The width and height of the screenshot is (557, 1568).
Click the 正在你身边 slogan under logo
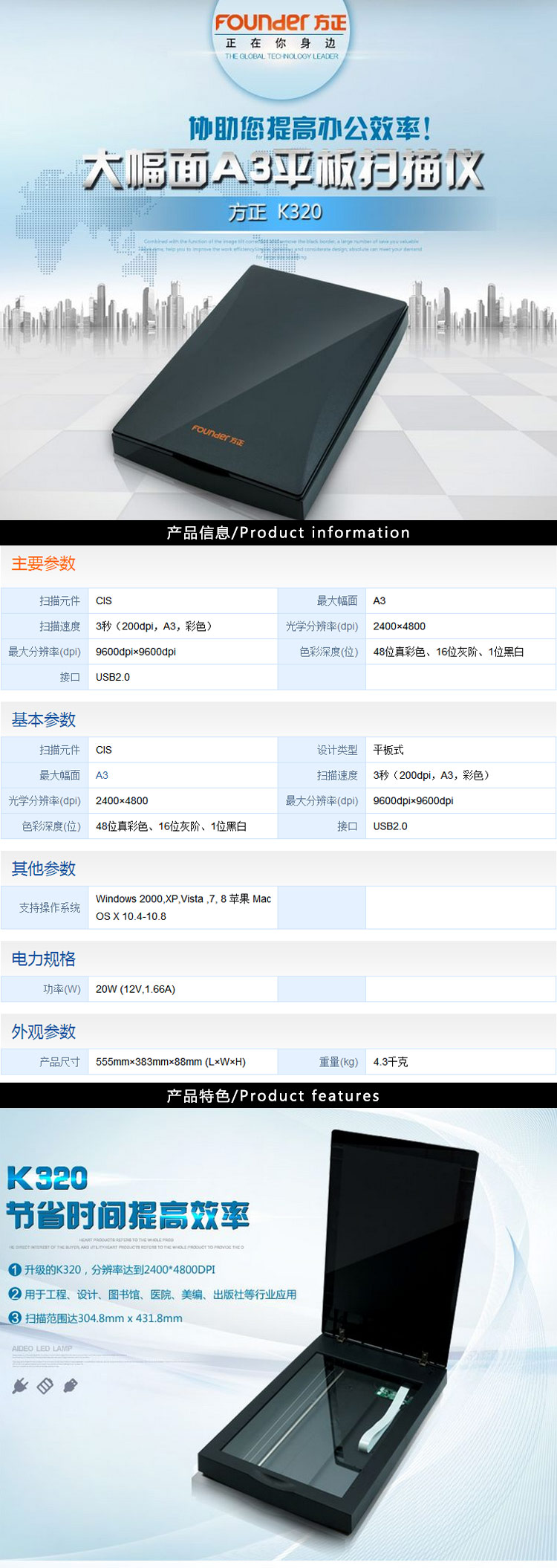tap(281, 43)
